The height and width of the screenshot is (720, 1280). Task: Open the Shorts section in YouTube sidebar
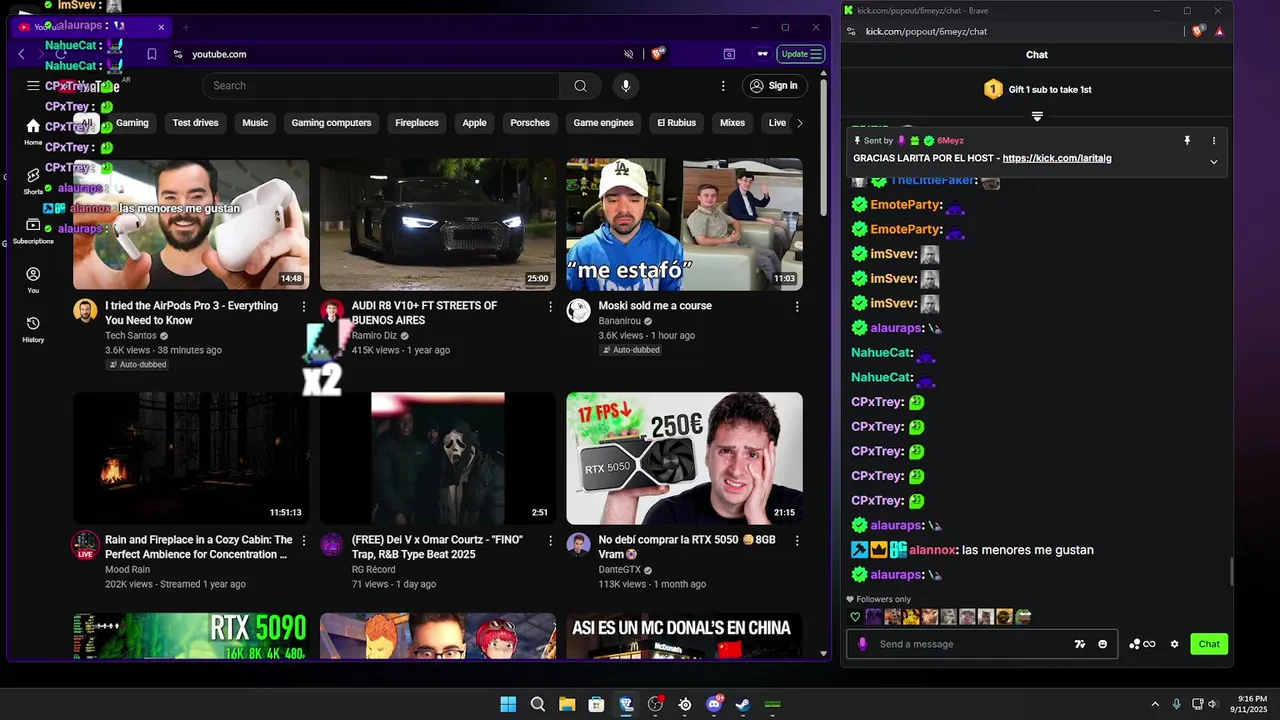tap(33, 181)
